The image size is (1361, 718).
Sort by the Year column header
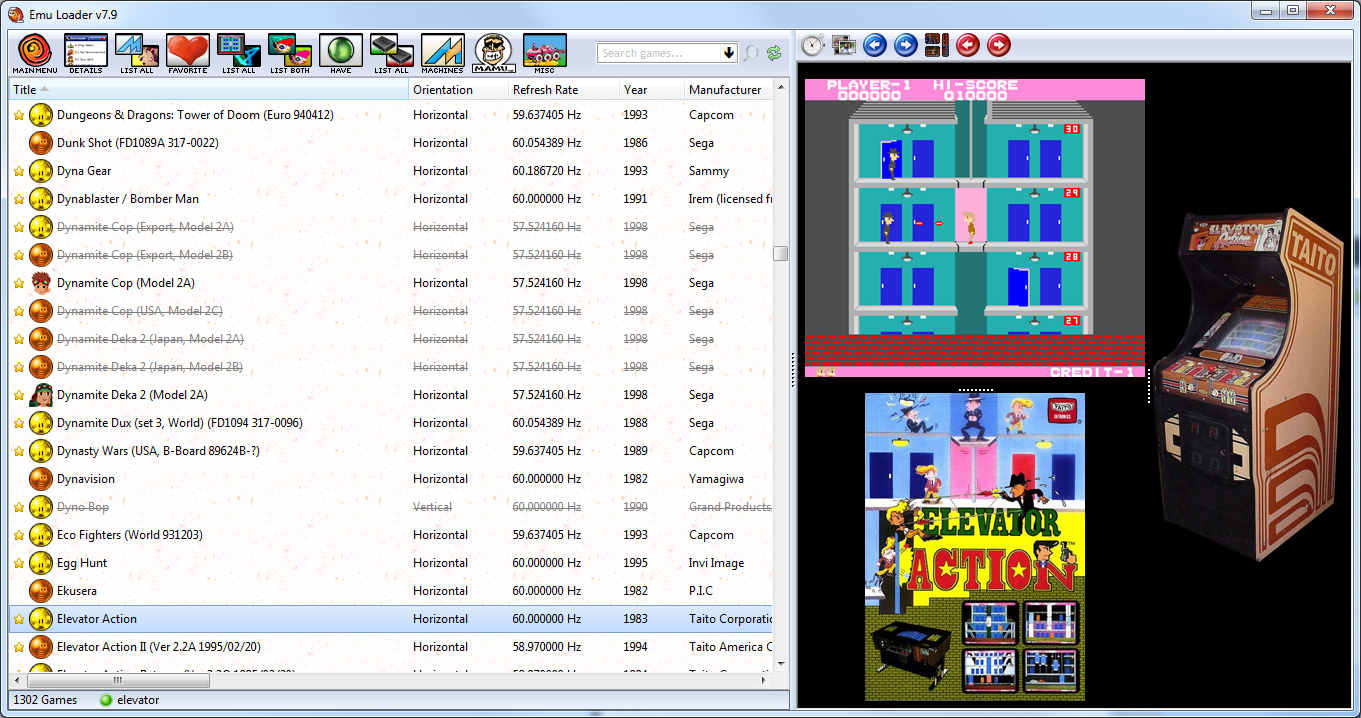652,90
